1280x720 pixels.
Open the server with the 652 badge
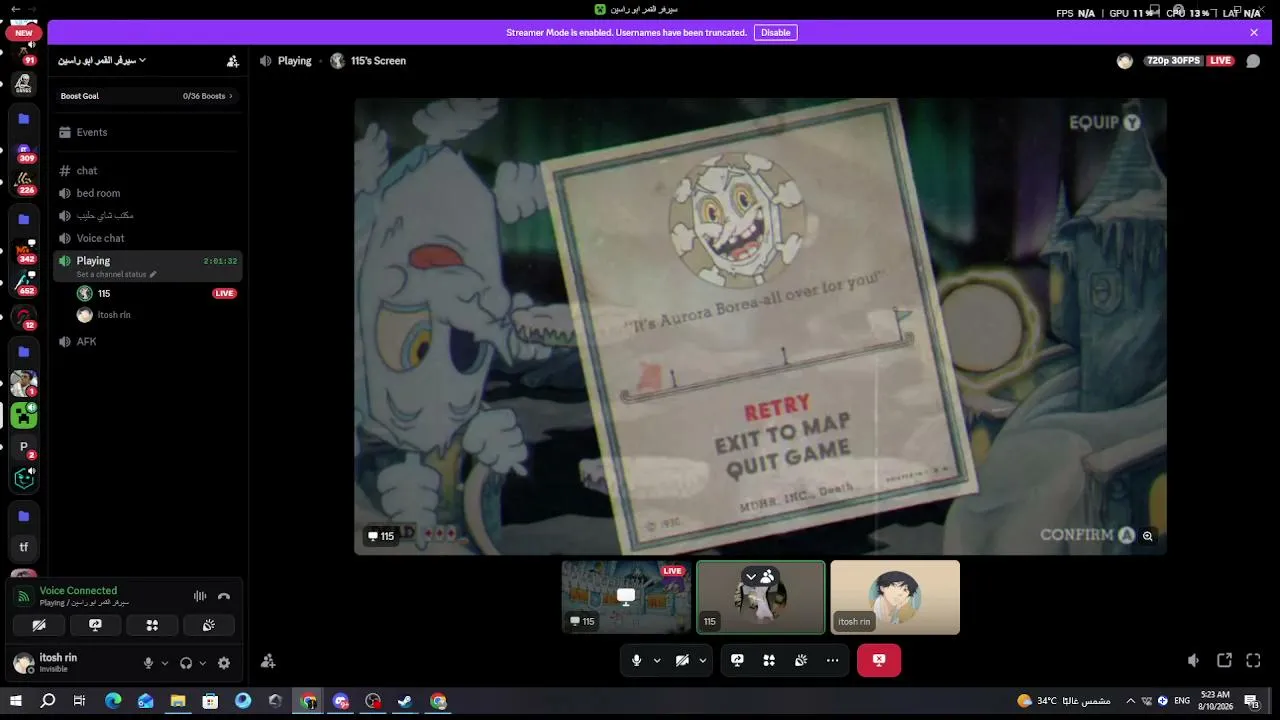coord(24,284)
